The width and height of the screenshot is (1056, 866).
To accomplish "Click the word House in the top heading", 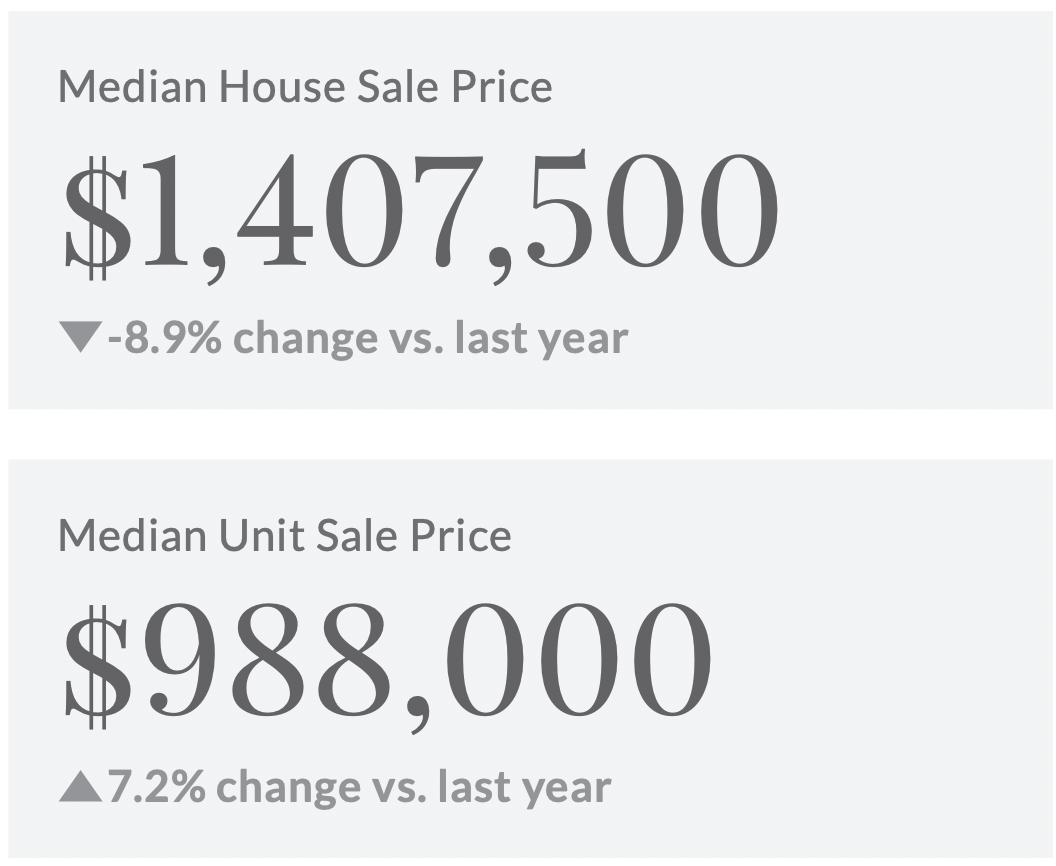I will (x=283, y=87).
